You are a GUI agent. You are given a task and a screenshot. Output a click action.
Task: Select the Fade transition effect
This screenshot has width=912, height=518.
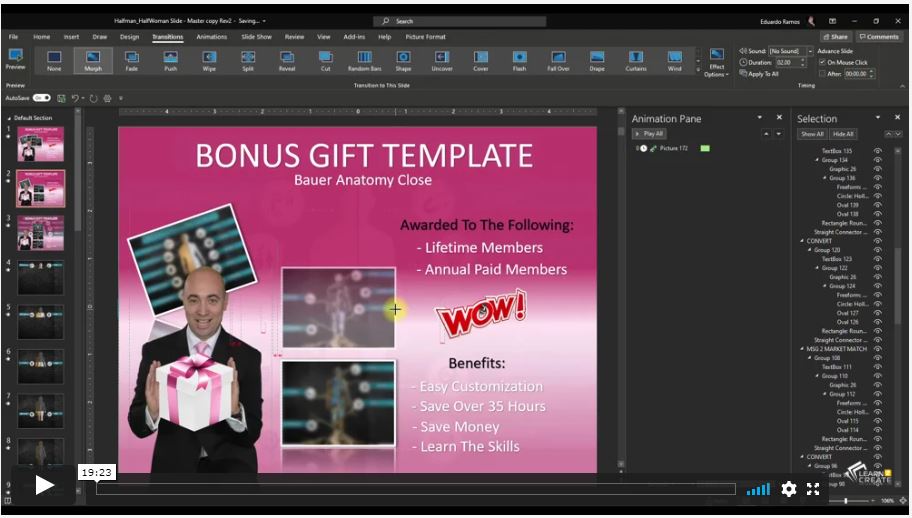coord(131,61)
